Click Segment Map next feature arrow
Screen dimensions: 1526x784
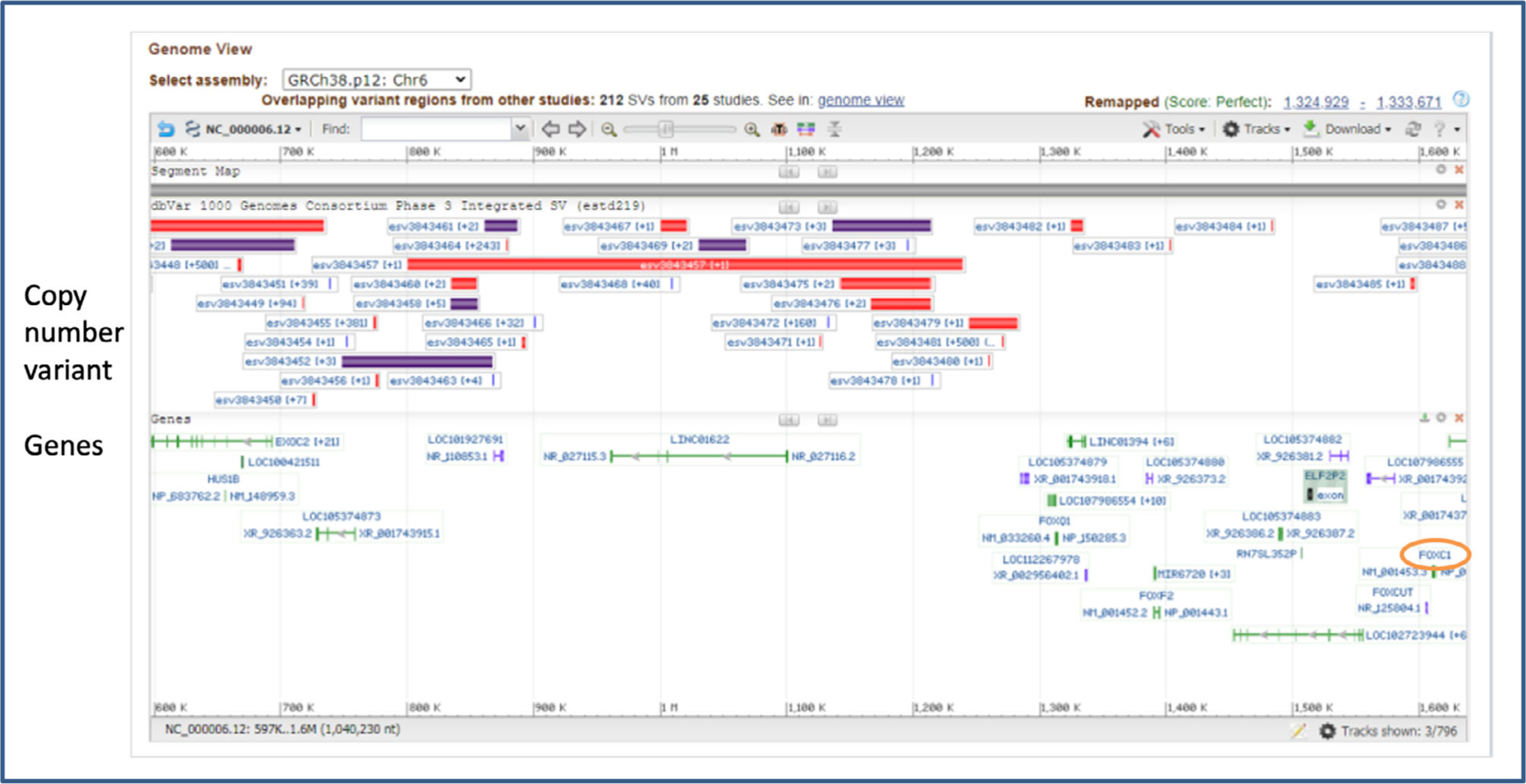click(827, 171)
